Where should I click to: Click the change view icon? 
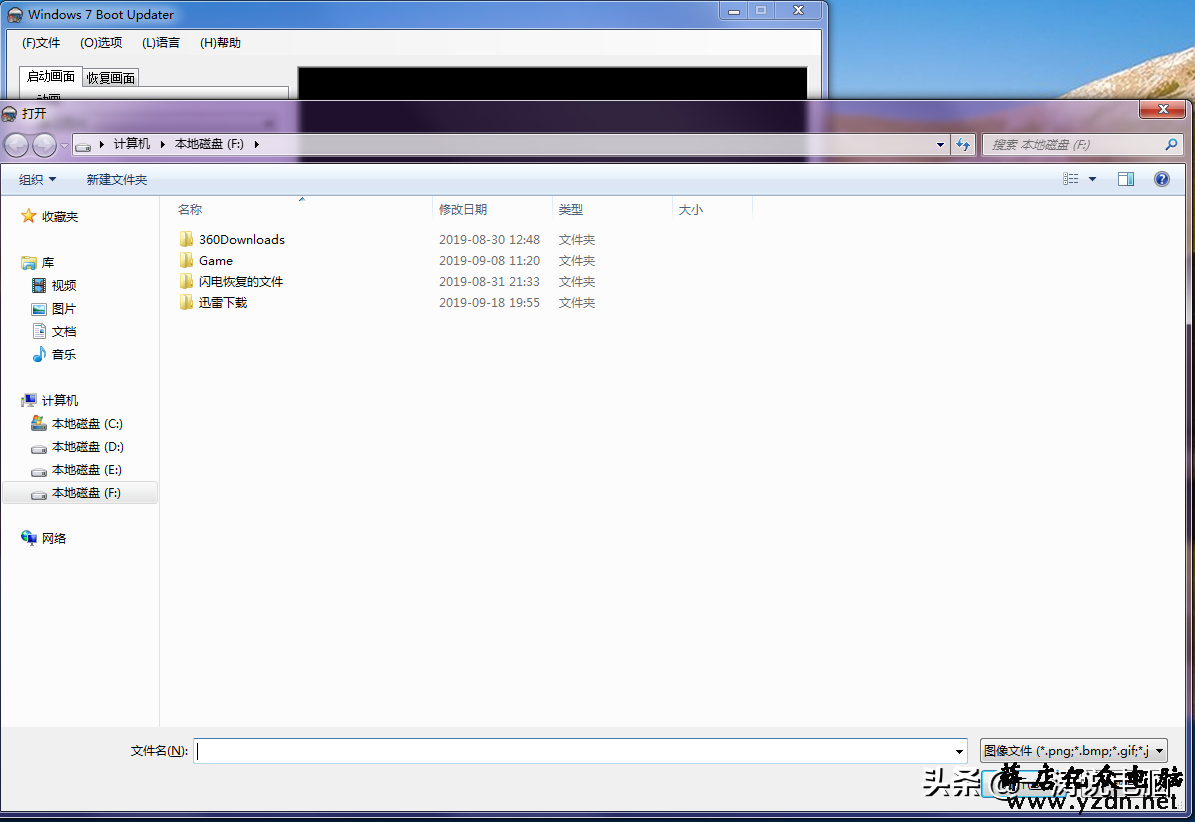coord(1071,179)
